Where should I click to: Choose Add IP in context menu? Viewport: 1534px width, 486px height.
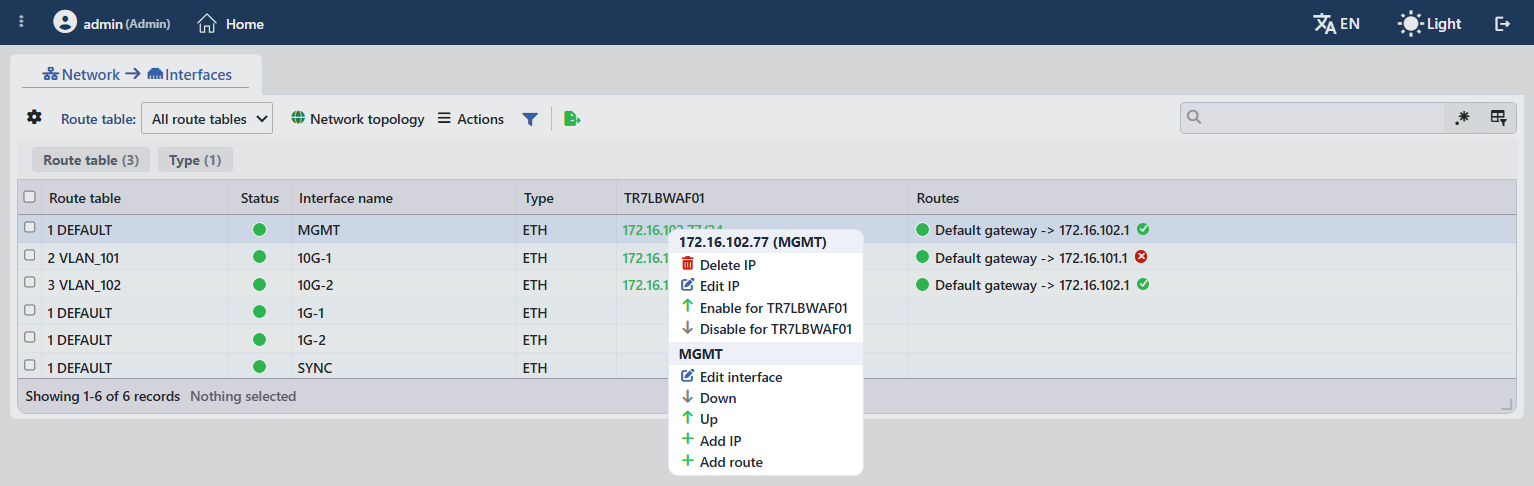click(x=766, y=441)
